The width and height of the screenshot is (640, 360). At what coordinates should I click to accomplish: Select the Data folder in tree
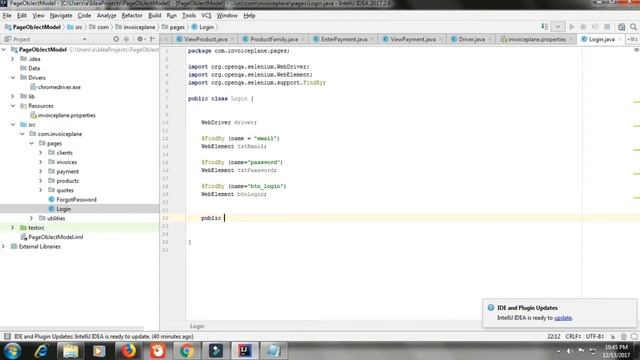[30, 68]
